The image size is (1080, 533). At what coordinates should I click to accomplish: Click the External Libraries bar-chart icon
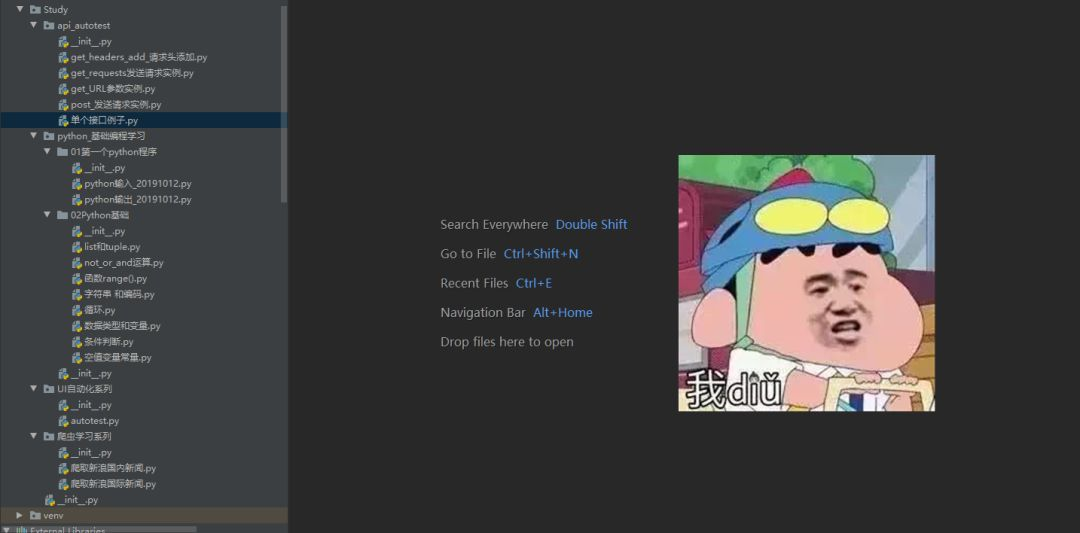pyautogui.click(x=21, y=530)
